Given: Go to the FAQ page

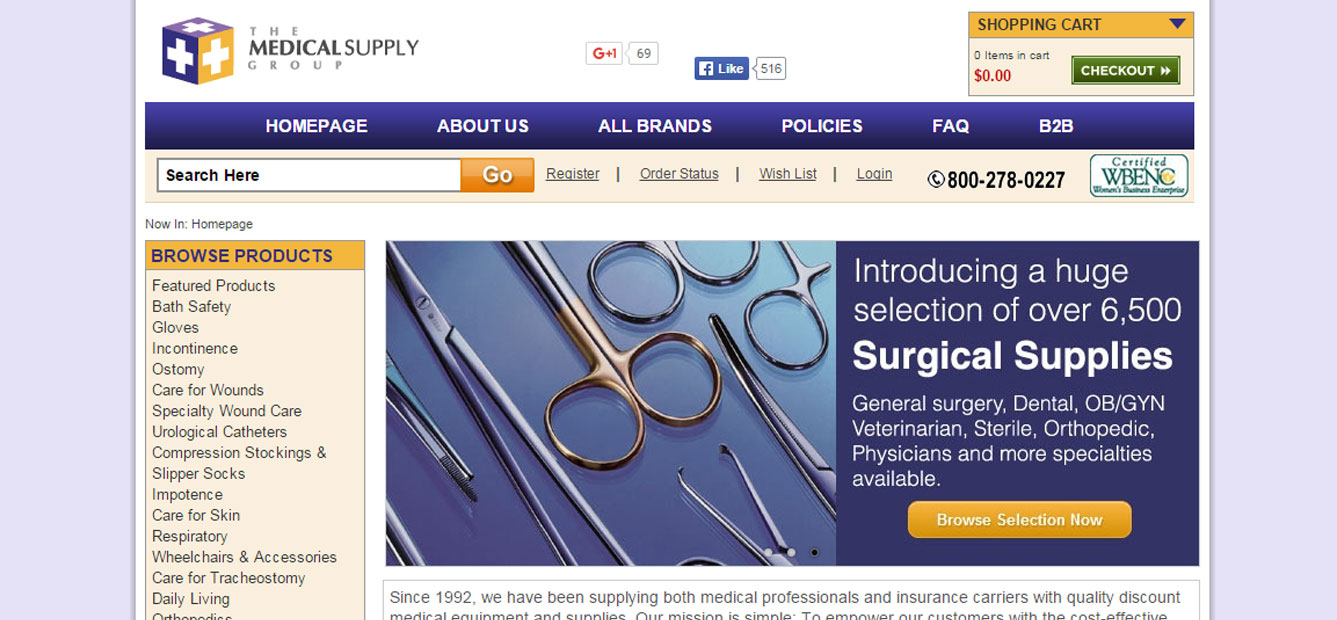Looking at the screenshot, I should point(950,126).
